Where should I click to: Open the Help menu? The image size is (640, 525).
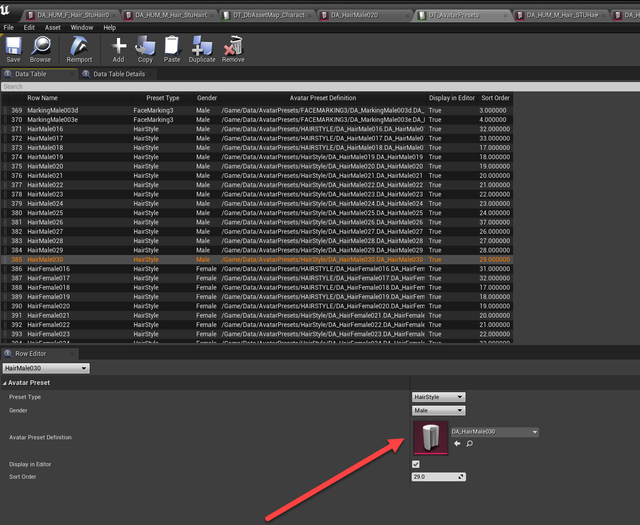(x=109, y=27)
